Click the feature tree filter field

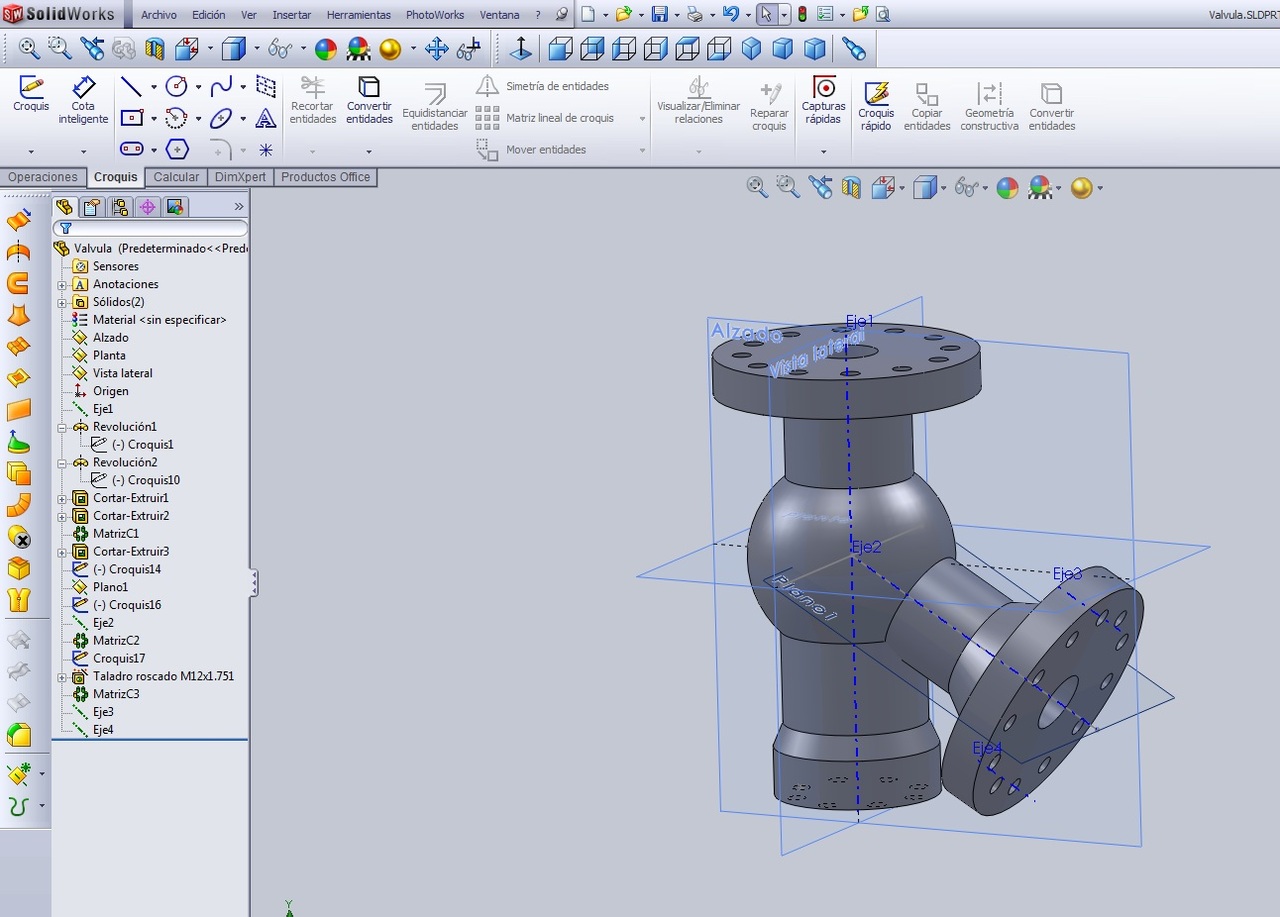click(x=150, y=228)
